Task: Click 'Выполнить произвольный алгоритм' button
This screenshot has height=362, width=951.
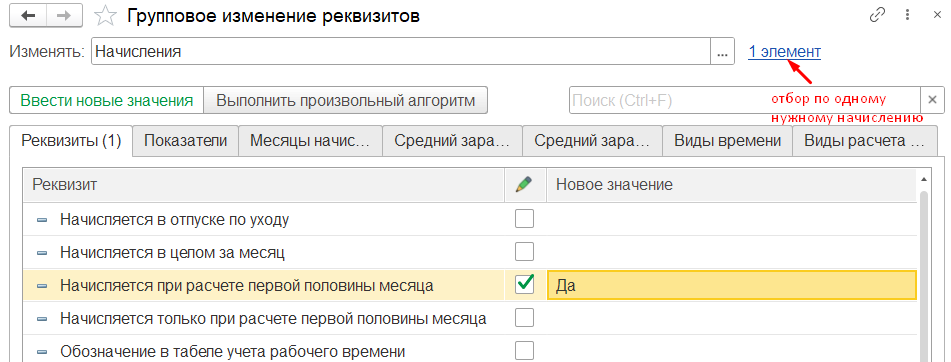Action: click(345, 100)
